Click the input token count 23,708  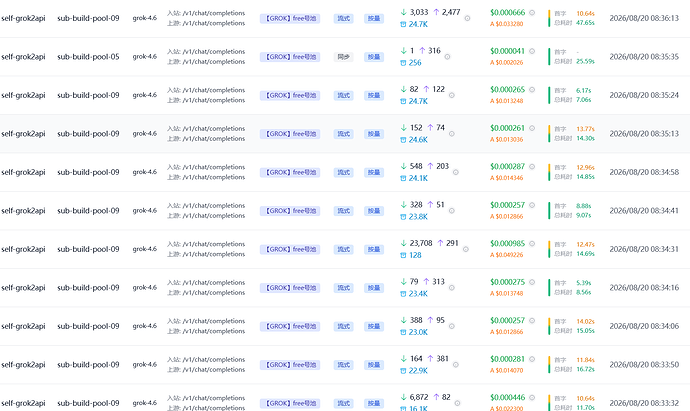click(421, 243)
